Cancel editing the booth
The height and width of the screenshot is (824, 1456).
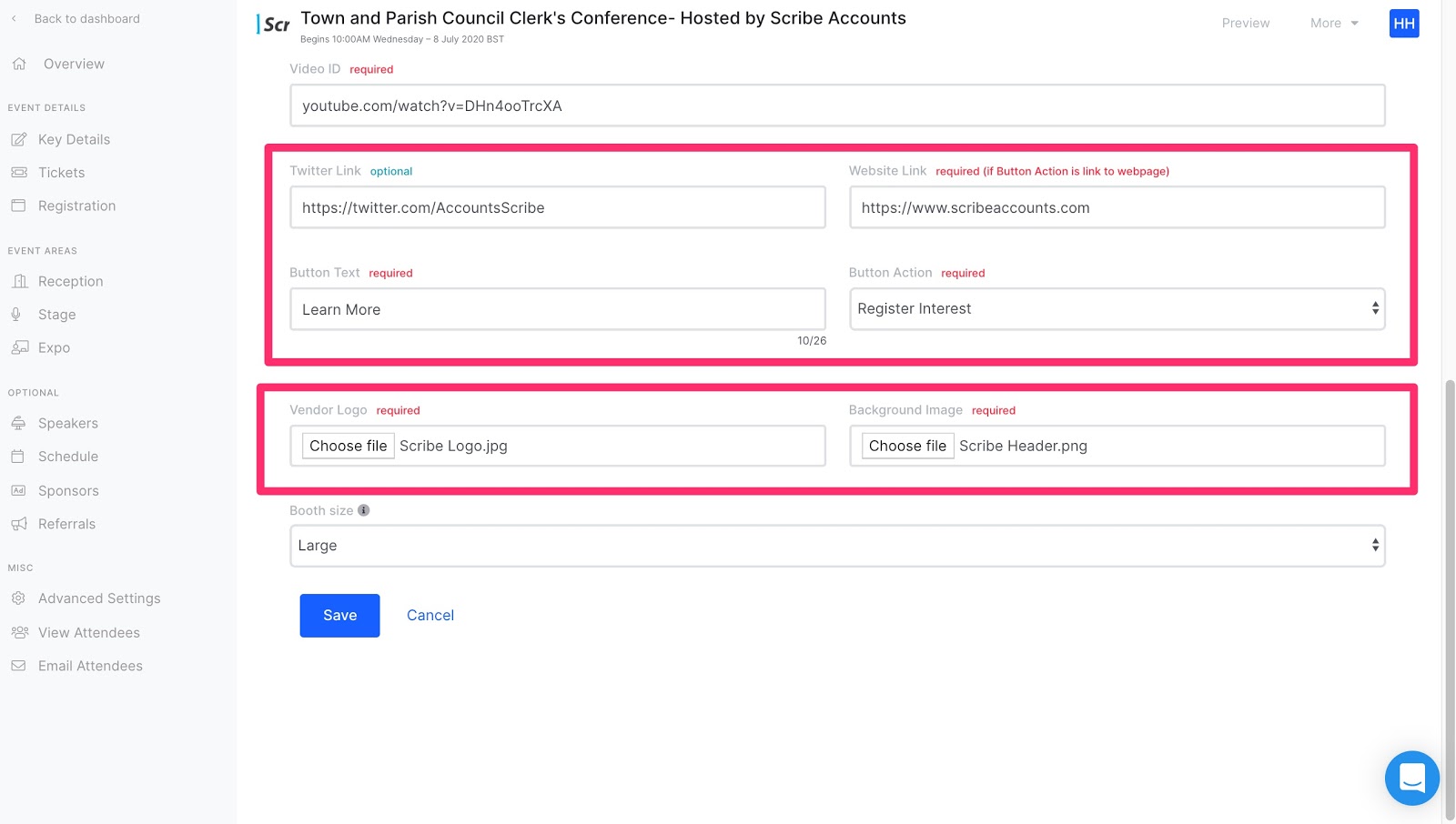430,616
